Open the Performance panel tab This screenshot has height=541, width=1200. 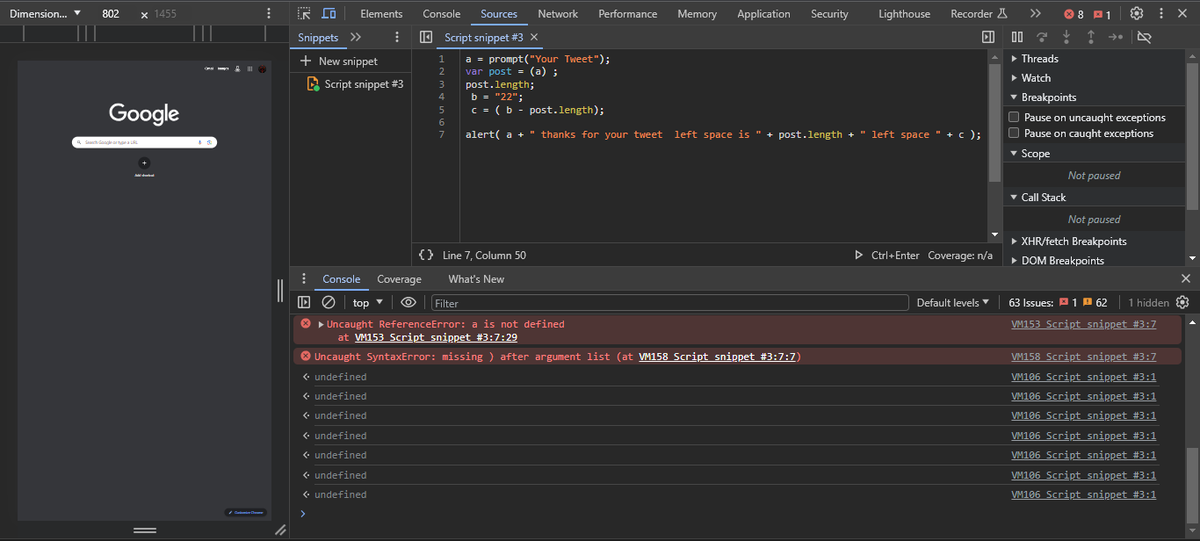pos(628,14)
